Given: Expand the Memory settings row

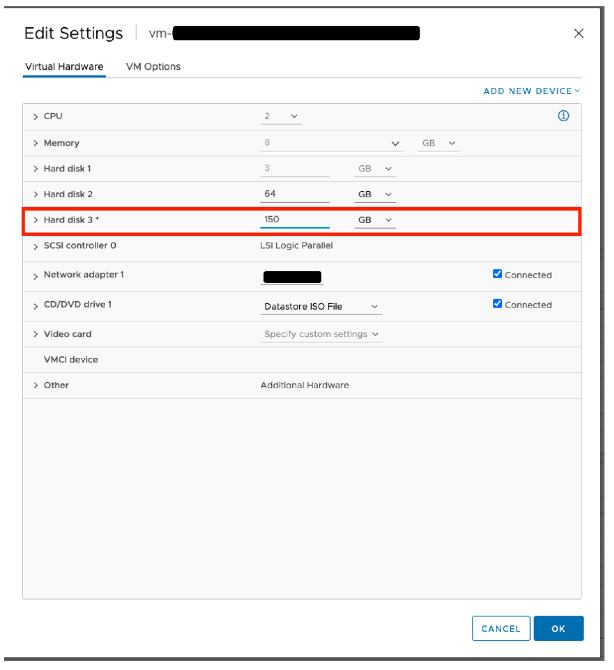Looking at the screenshot, I should (36, 143).
